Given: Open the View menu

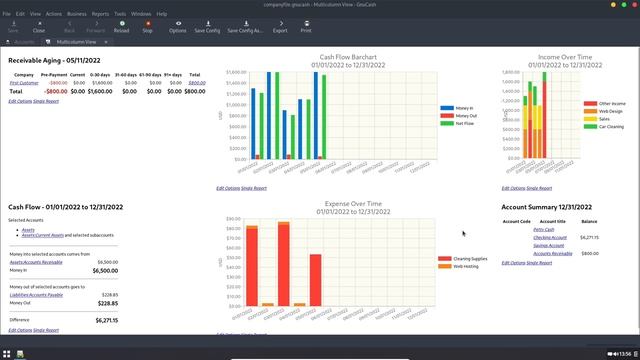Looking at the screenshot, I should [35, 14].
